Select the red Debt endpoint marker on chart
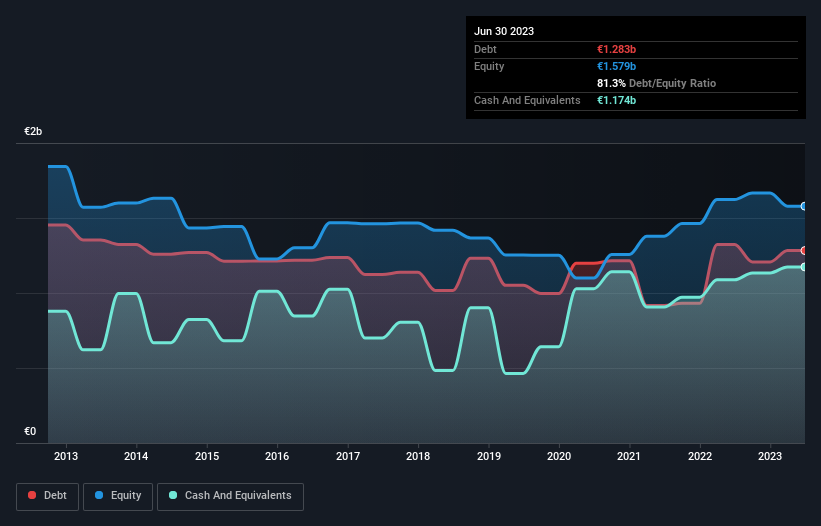The height and width of the screenshot is (526, 821). pos(804,251)
